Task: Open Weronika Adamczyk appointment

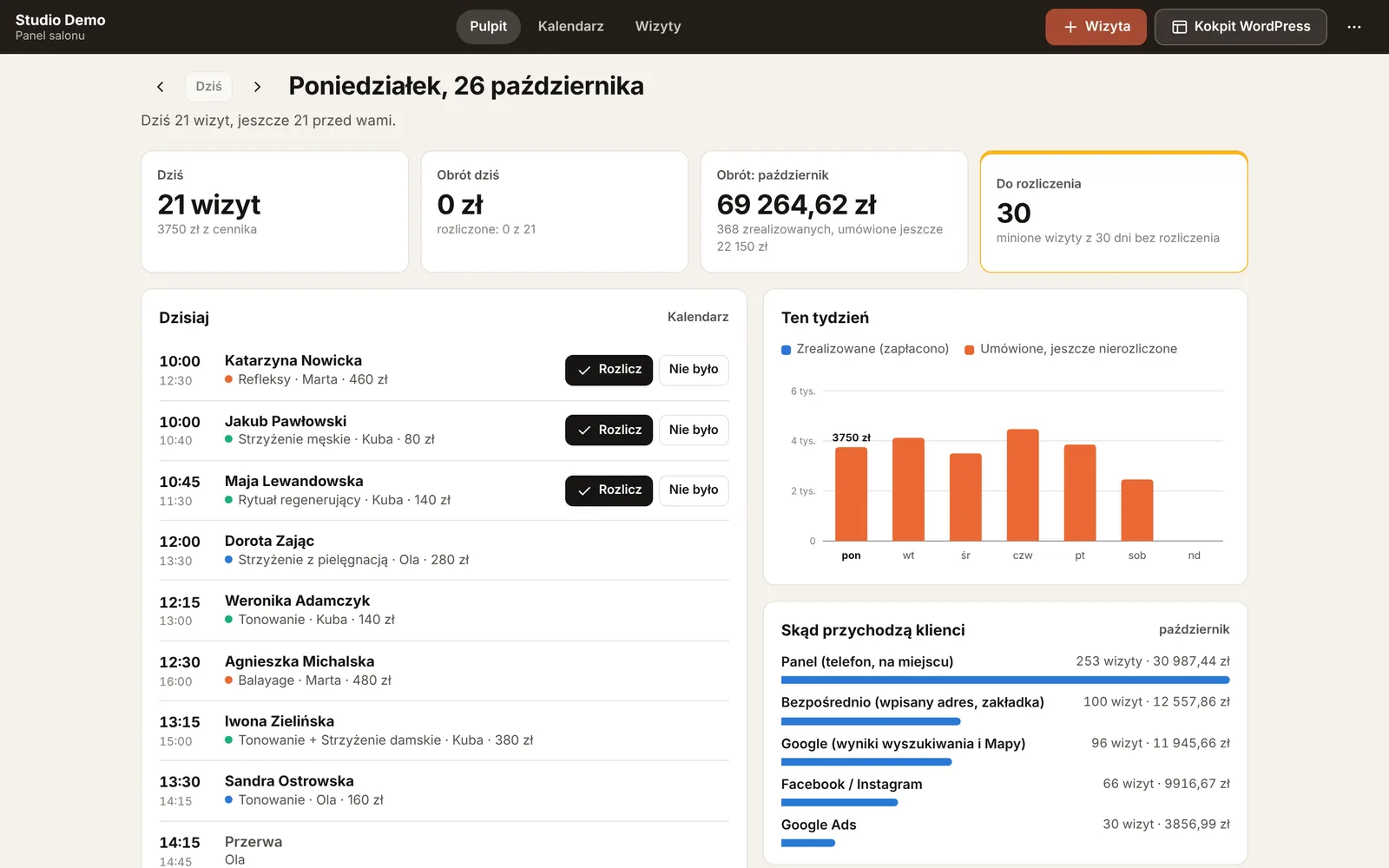Action: coord(444,610)
